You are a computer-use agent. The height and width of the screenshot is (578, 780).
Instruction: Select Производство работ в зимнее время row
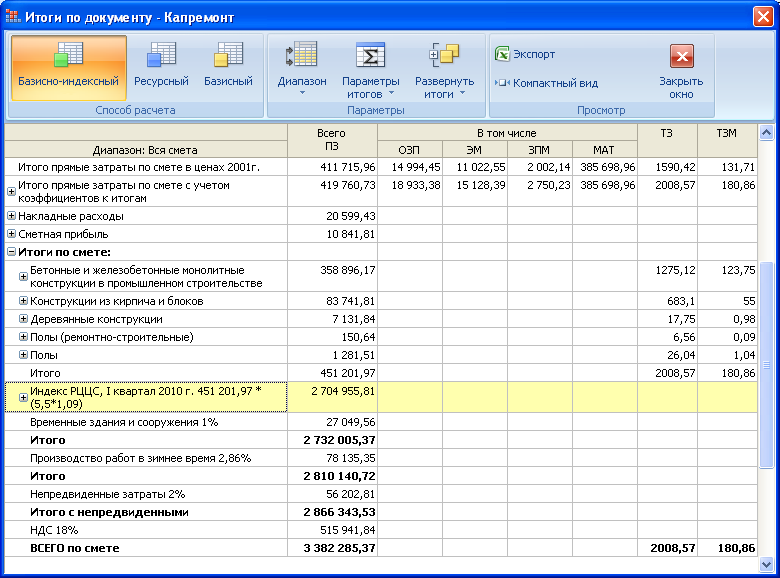pos(381,458)
